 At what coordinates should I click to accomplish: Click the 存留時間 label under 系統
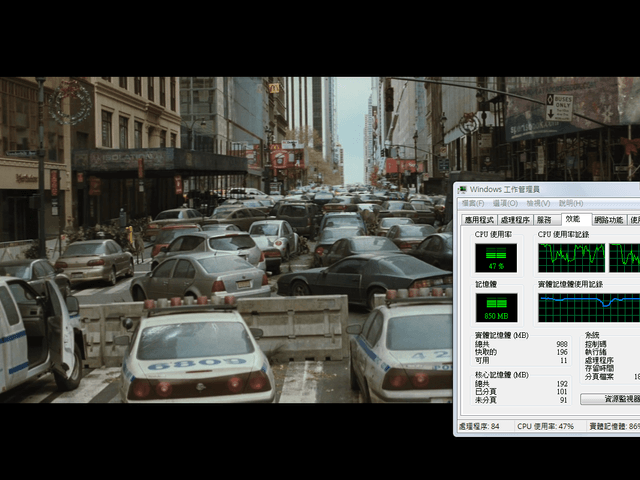[x=599, y=369]
